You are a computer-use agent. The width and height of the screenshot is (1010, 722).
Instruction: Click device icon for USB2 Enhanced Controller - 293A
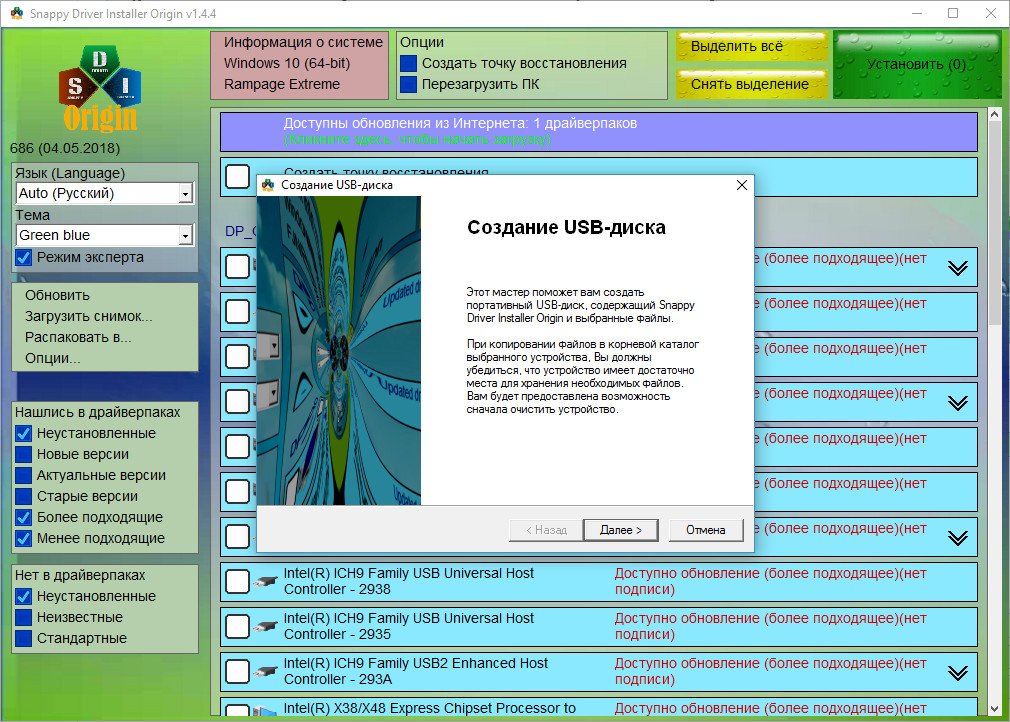click(x=265, y=672)
